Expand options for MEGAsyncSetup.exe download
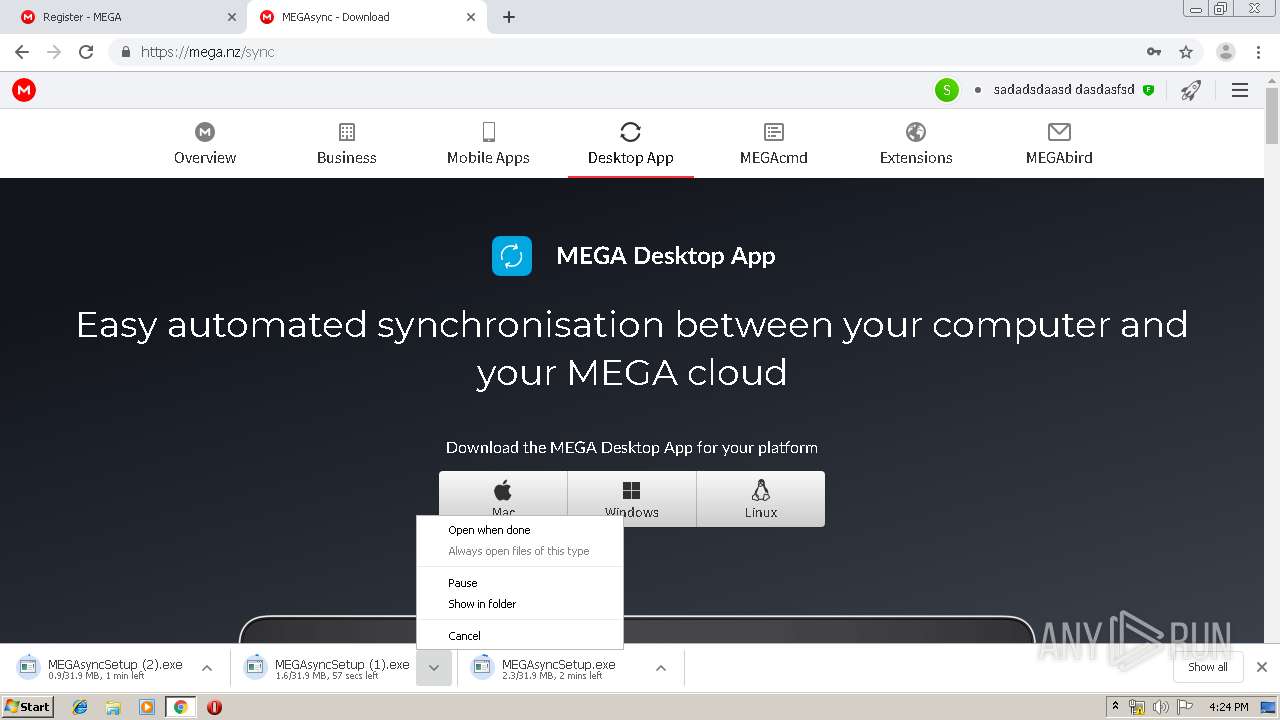 tap(661, 668)
